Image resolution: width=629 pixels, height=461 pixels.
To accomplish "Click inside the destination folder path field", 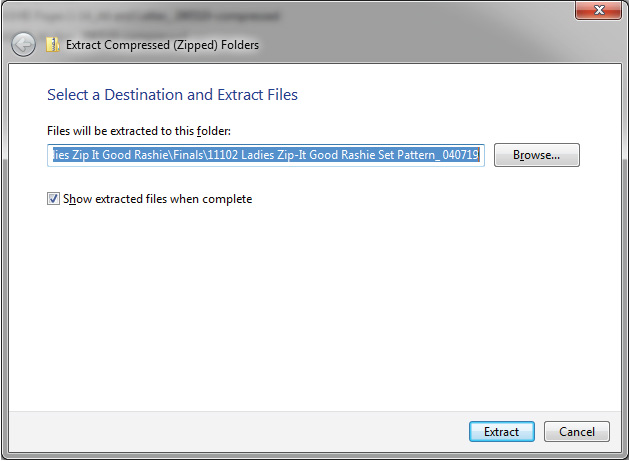I will pyautogui.click(x=266, y=155).
